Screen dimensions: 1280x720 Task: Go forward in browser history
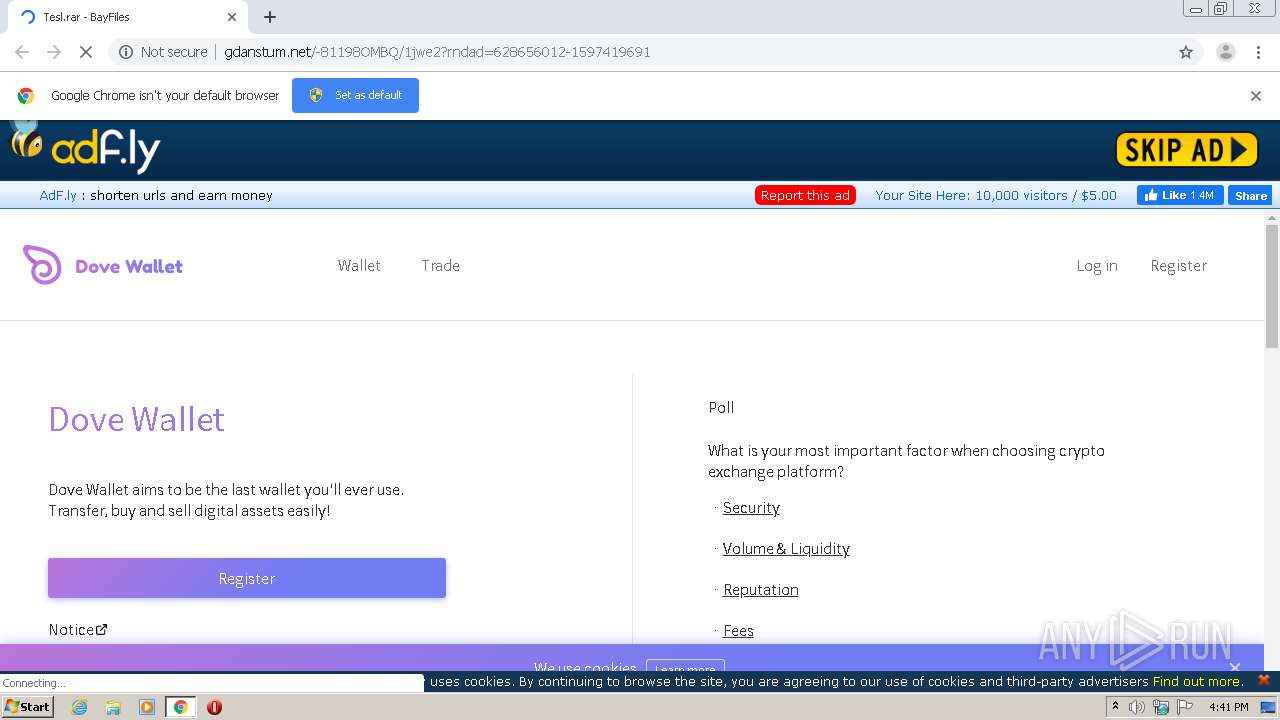[x=54, y=52]
